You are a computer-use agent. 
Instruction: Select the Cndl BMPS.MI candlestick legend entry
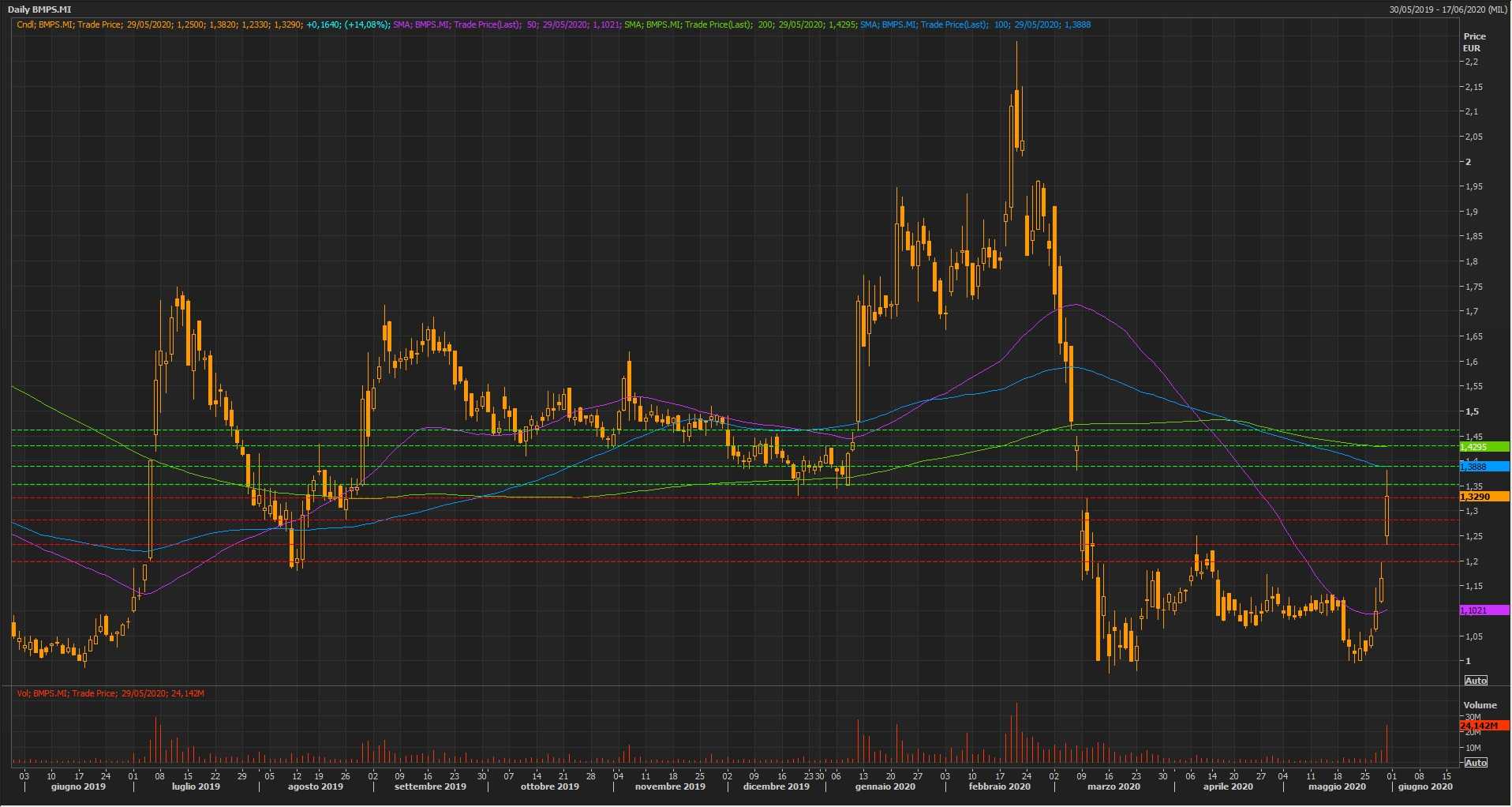[203, 24]
